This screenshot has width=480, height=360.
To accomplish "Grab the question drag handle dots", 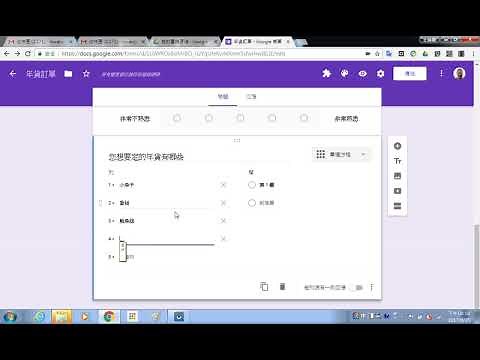I will [237, 140].
